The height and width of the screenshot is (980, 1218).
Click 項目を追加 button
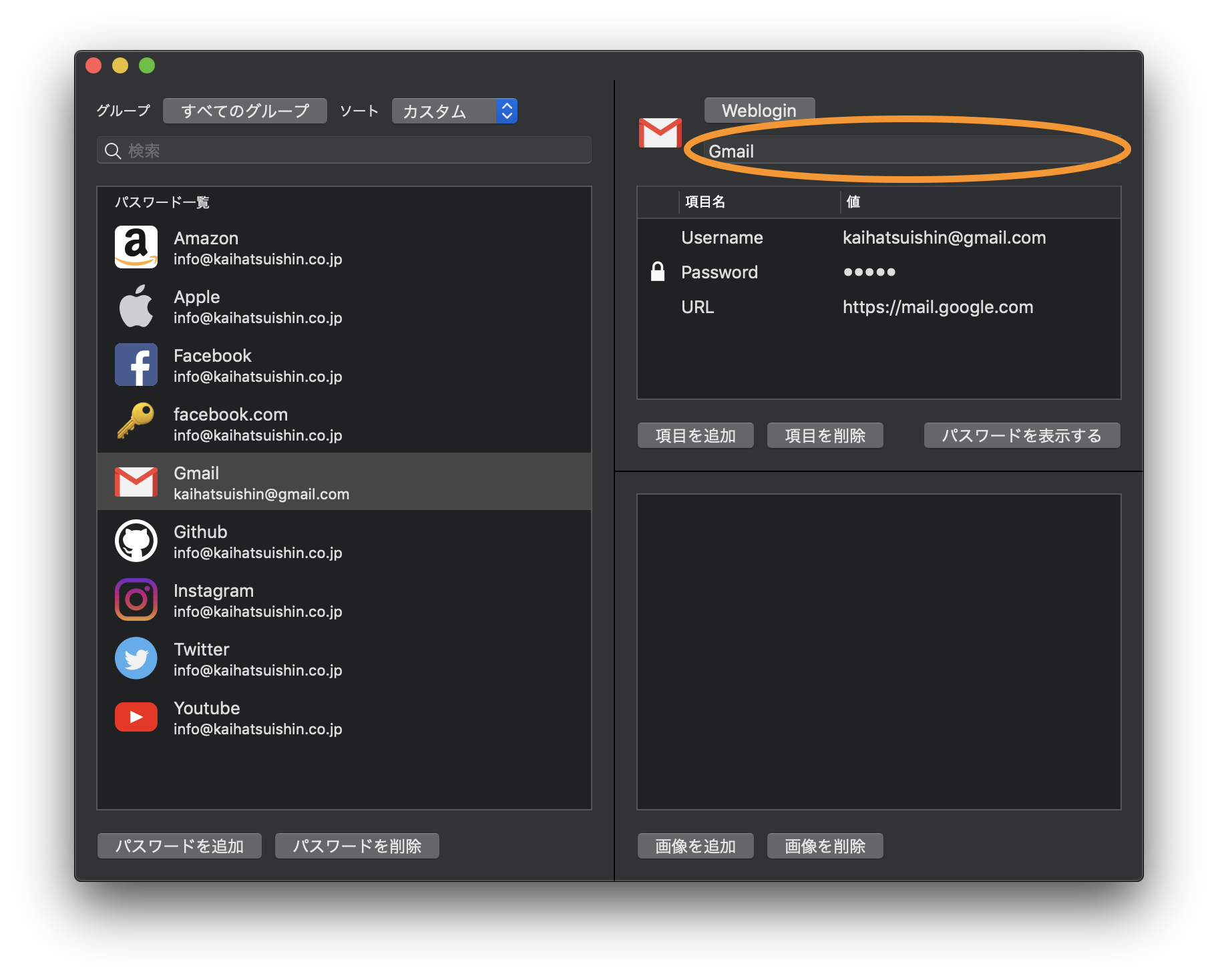point(696,435)
